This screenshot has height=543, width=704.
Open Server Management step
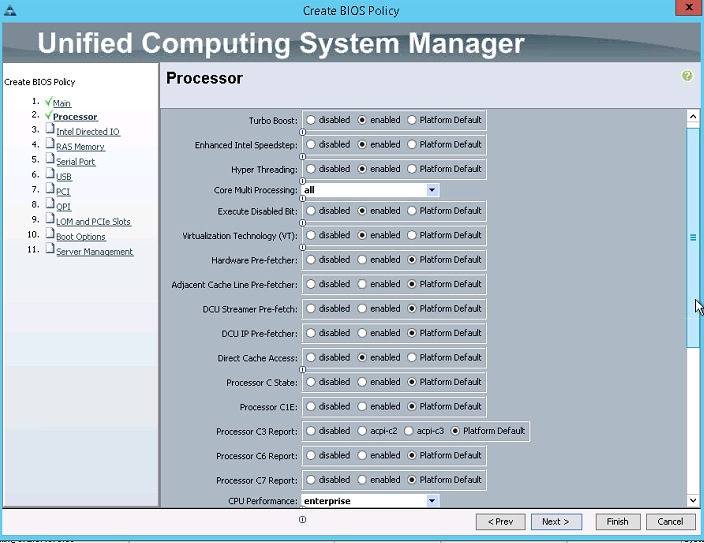point(95,252)
